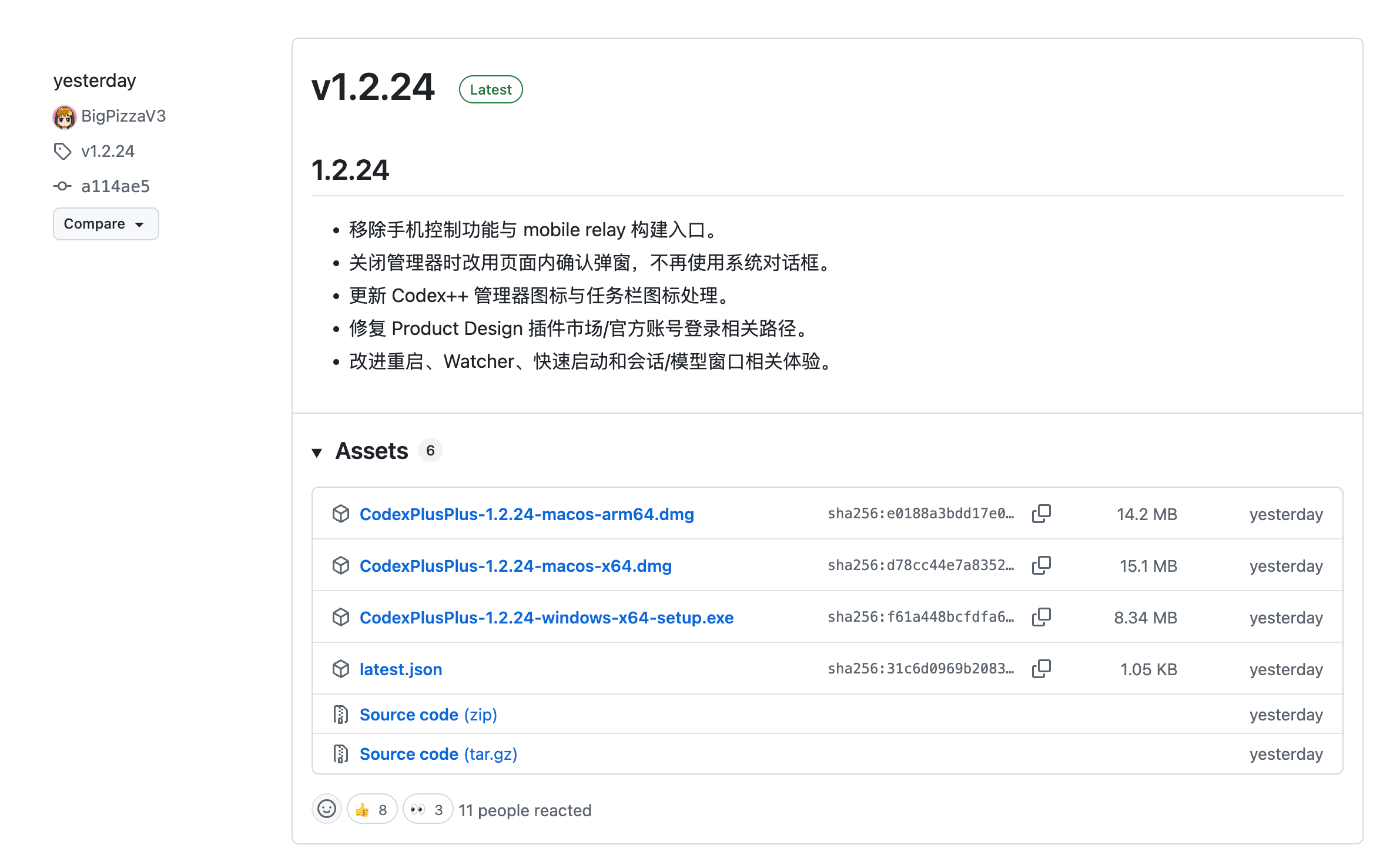Click hash text sha256:e0188a3bdd17e0…
The height and width of the screenshot is (865, 1400).
click(921, 514)
